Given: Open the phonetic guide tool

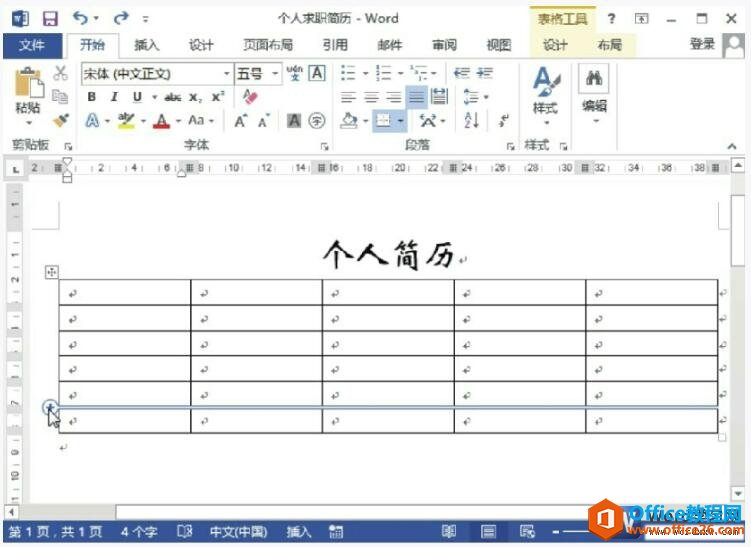Looking at the screenshot, I should pos(295,73).
